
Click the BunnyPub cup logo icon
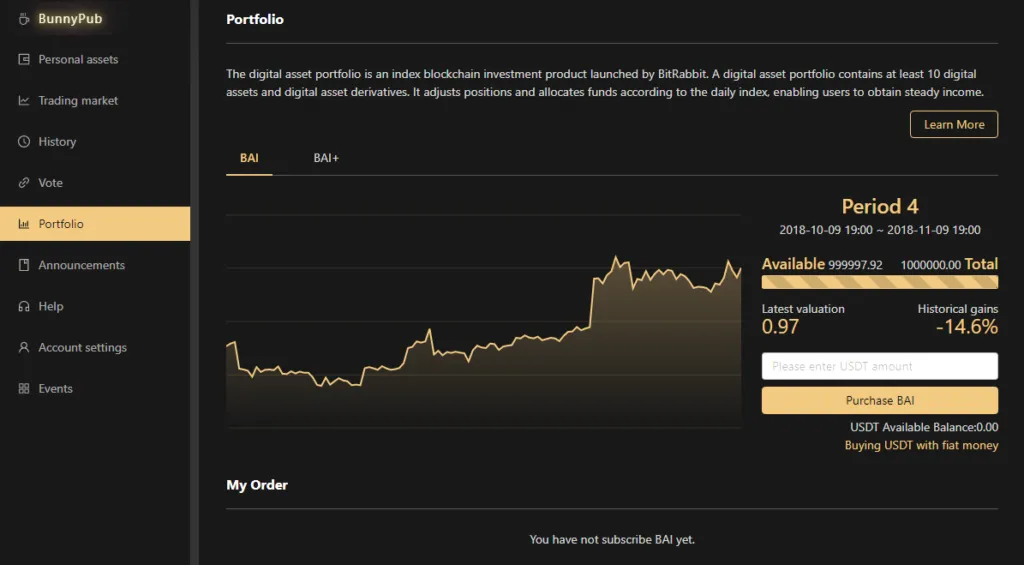(x=24, y=19)
